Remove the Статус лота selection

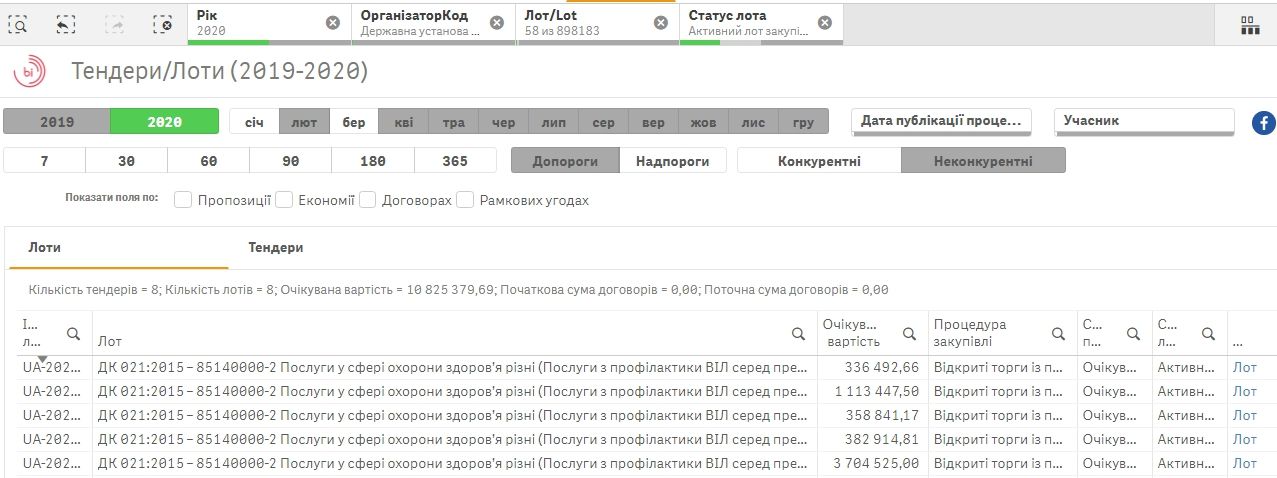(824, 23)
